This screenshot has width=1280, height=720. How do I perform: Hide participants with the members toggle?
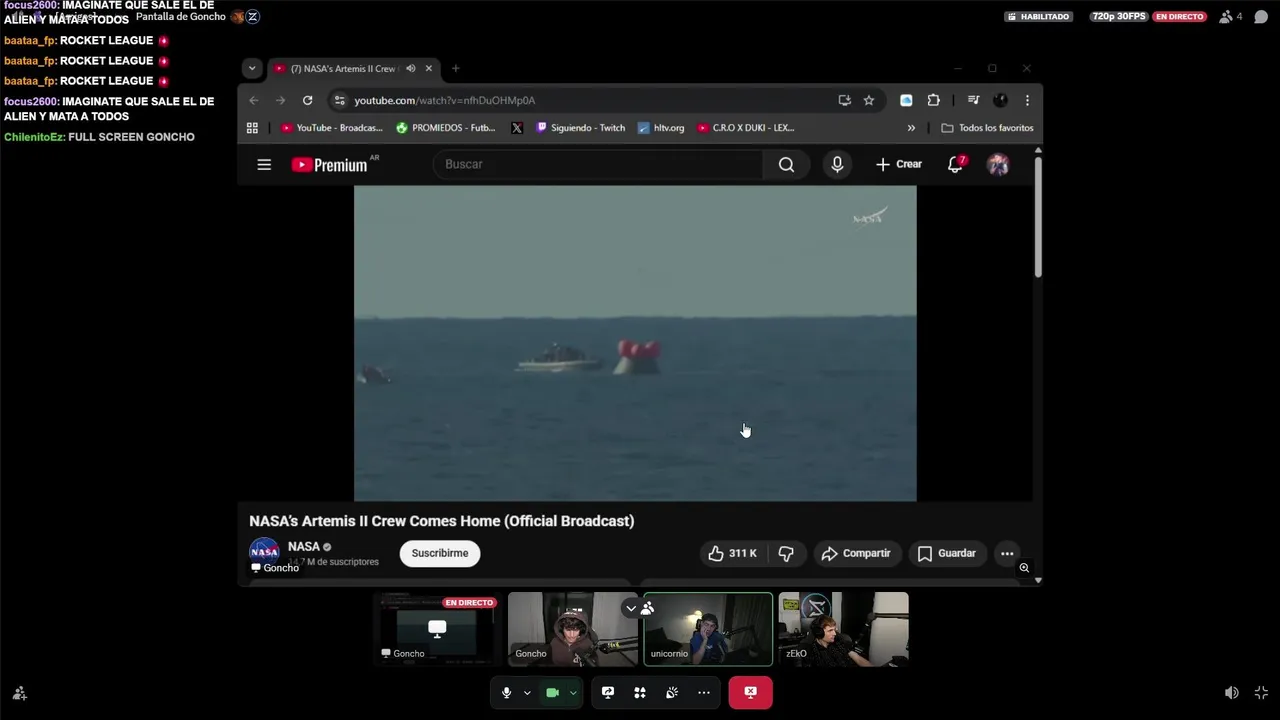(x=647, y=608)
